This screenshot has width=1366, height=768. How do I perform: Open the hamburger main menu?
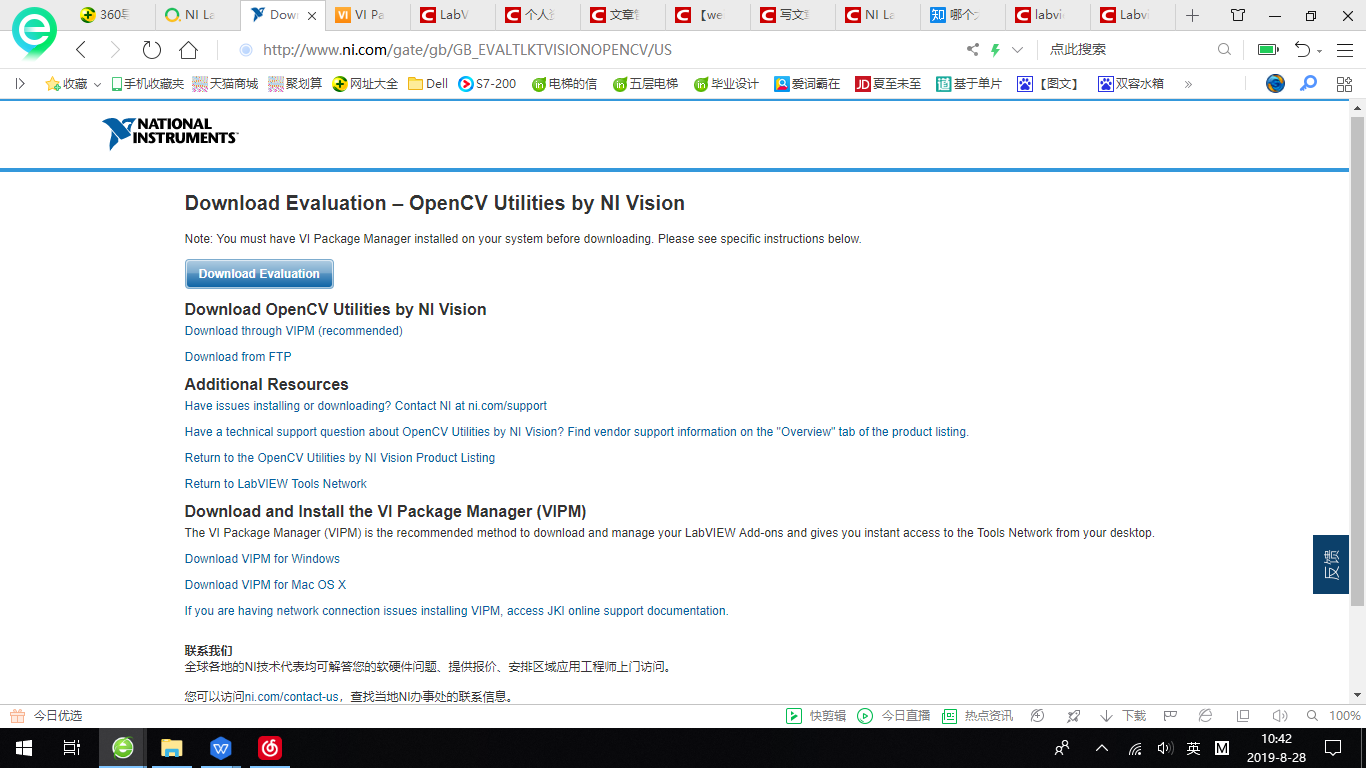(1348, 50)
